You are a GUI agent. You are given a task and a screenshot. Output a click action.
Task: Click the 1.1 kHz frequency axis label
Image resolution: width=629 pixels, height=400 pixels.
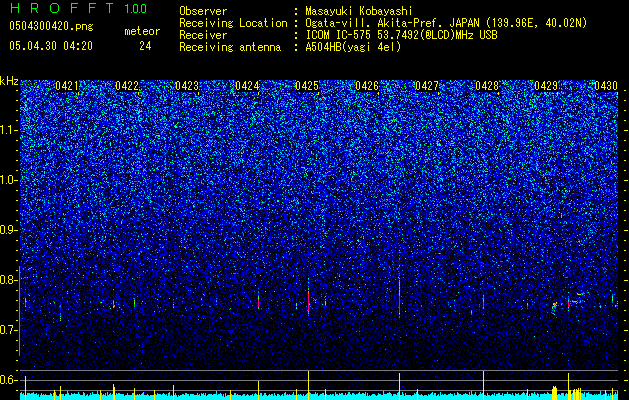[x=9, y=130]
